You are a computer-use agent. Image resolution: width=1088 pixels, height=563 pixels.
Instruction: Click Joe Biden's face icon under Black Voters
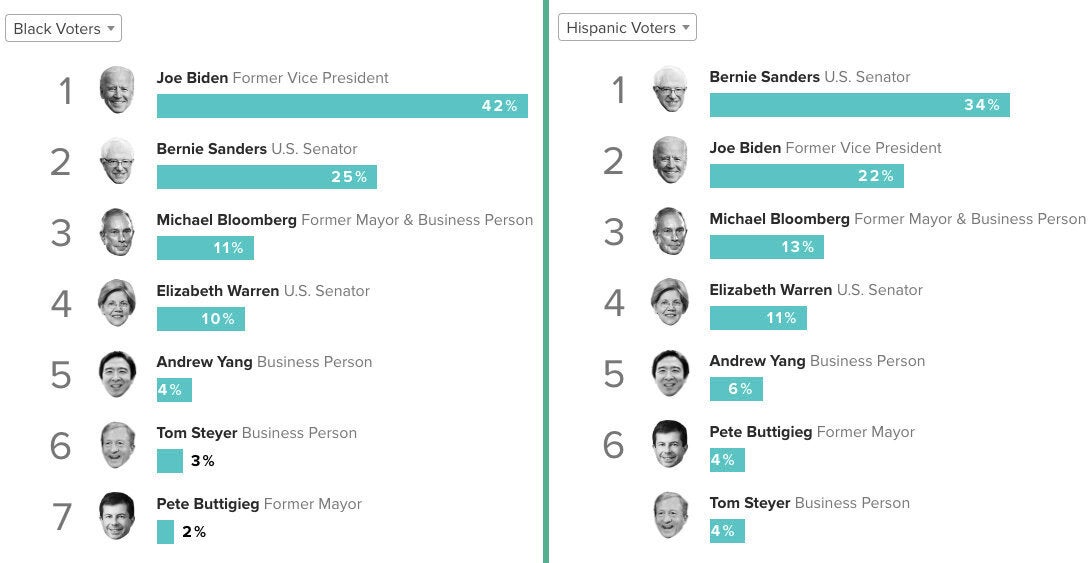point(117,90)
